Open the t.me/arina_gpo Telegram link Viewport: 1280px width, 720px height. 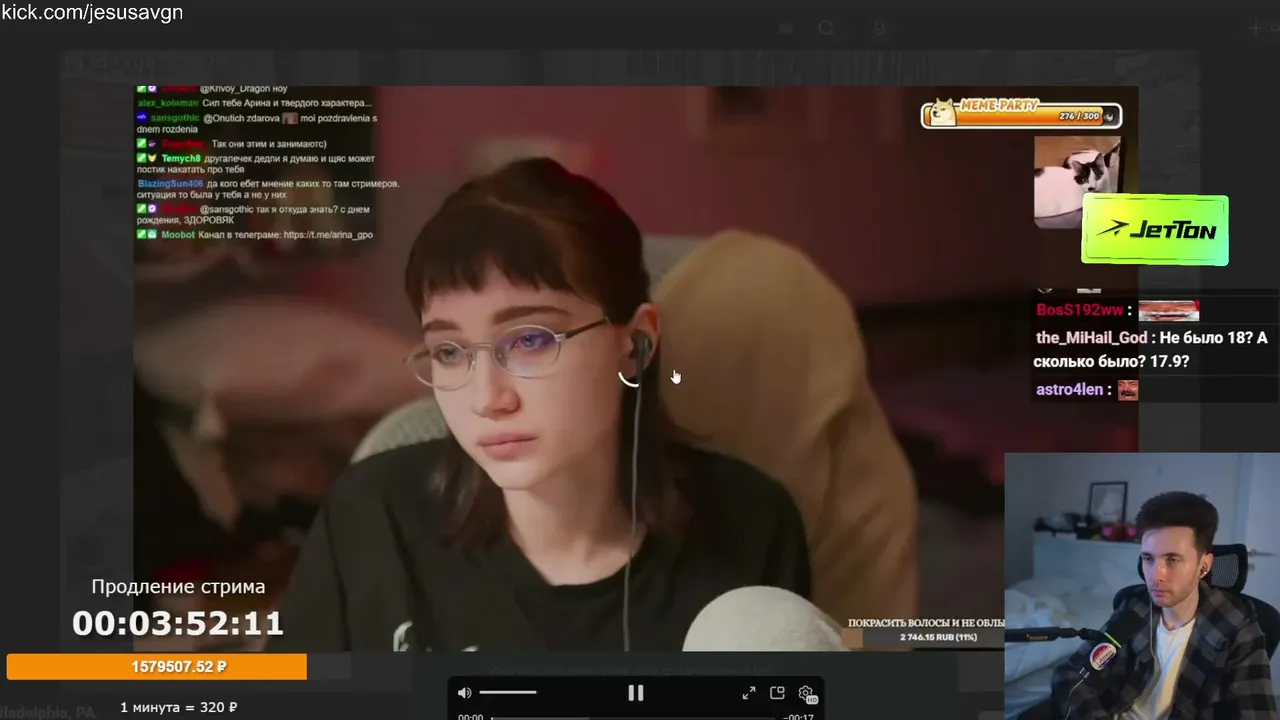click(x=328, y=235)
